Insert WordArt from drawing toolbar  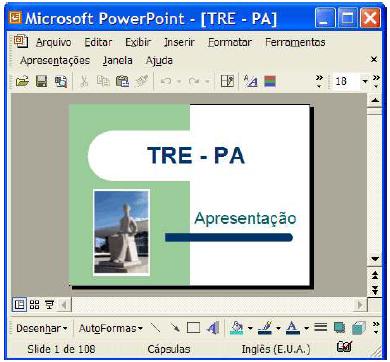[213, 328]
